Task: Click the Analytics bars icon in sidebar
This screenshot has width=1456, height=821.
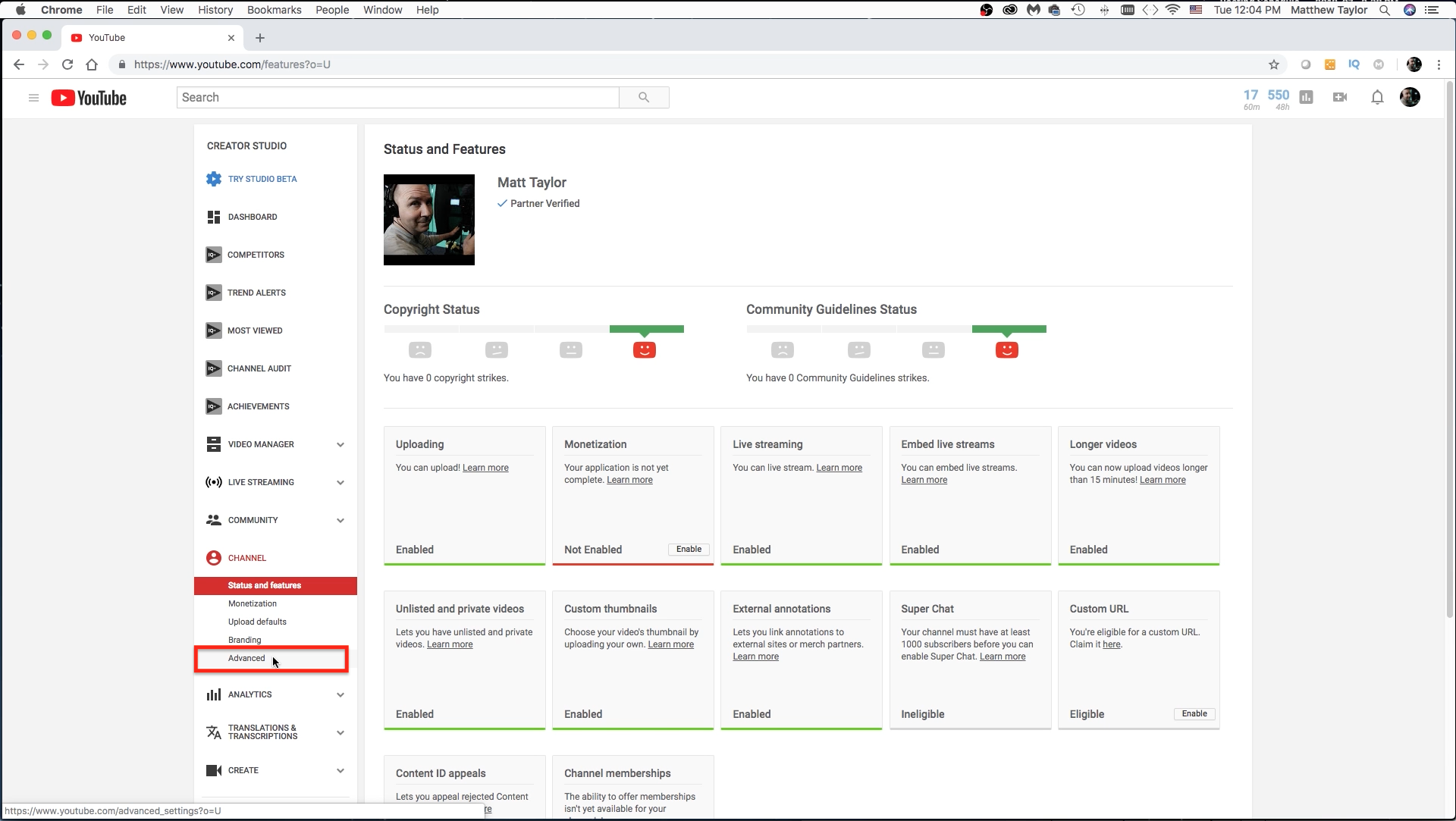Action: [x=214, y=694]
